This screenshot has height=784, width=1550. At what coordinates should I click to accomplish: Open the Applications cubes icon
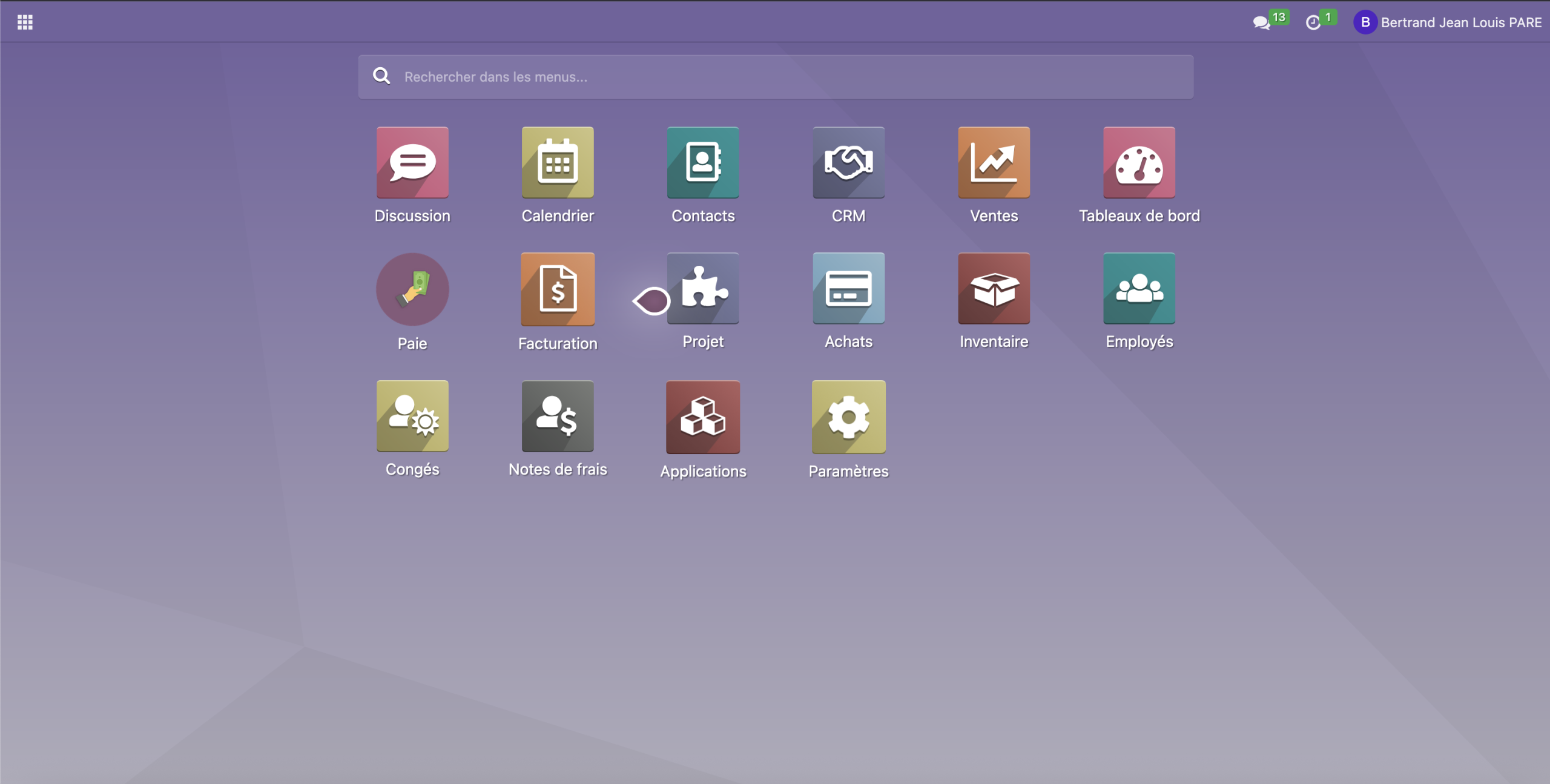[x=703, y=417]
